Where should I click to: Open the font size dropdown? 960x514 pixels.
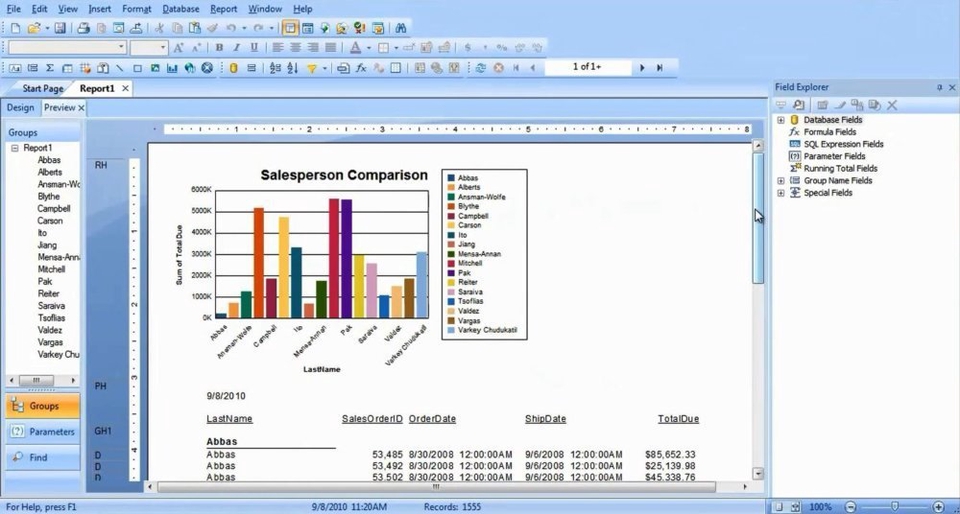(x=163, y=47)
